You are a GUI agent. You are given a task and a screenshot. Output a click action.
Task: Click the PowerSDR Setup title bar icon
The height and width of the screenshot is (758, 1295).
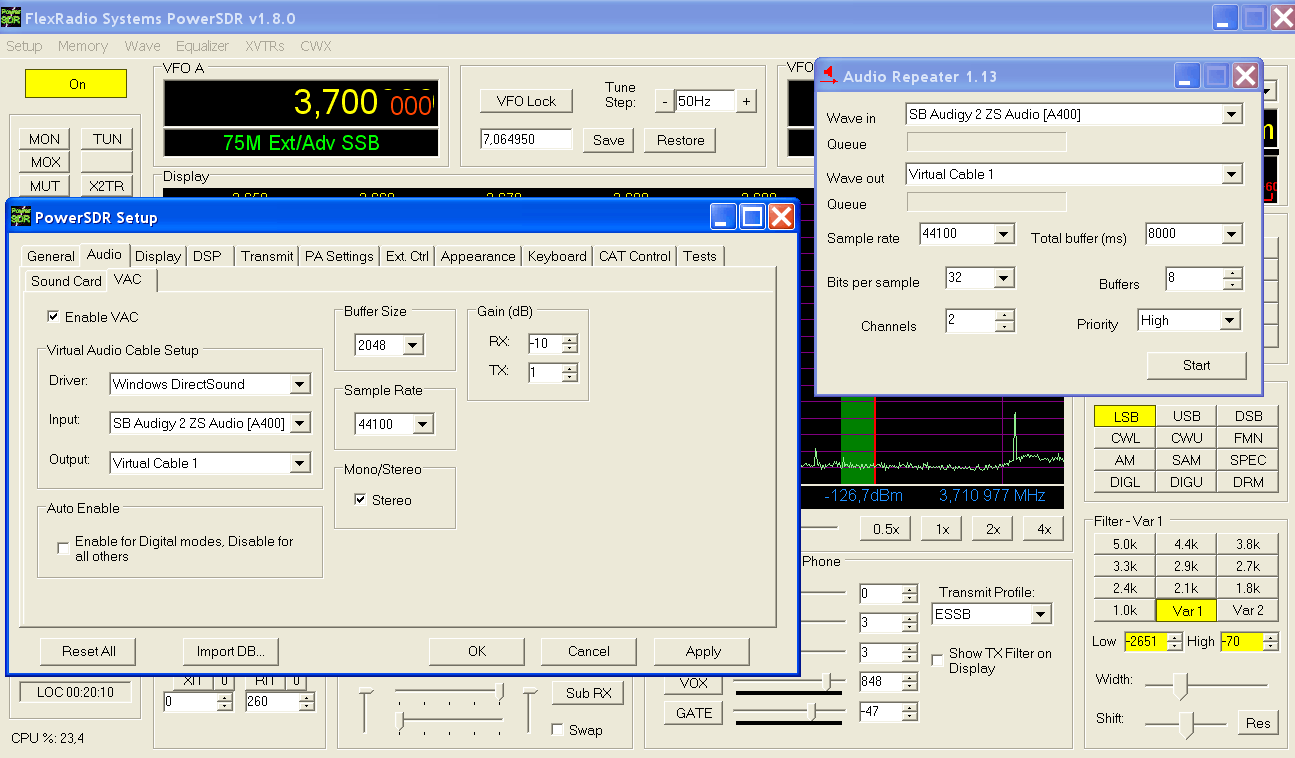pyautogui.click(x=20, y=216)
